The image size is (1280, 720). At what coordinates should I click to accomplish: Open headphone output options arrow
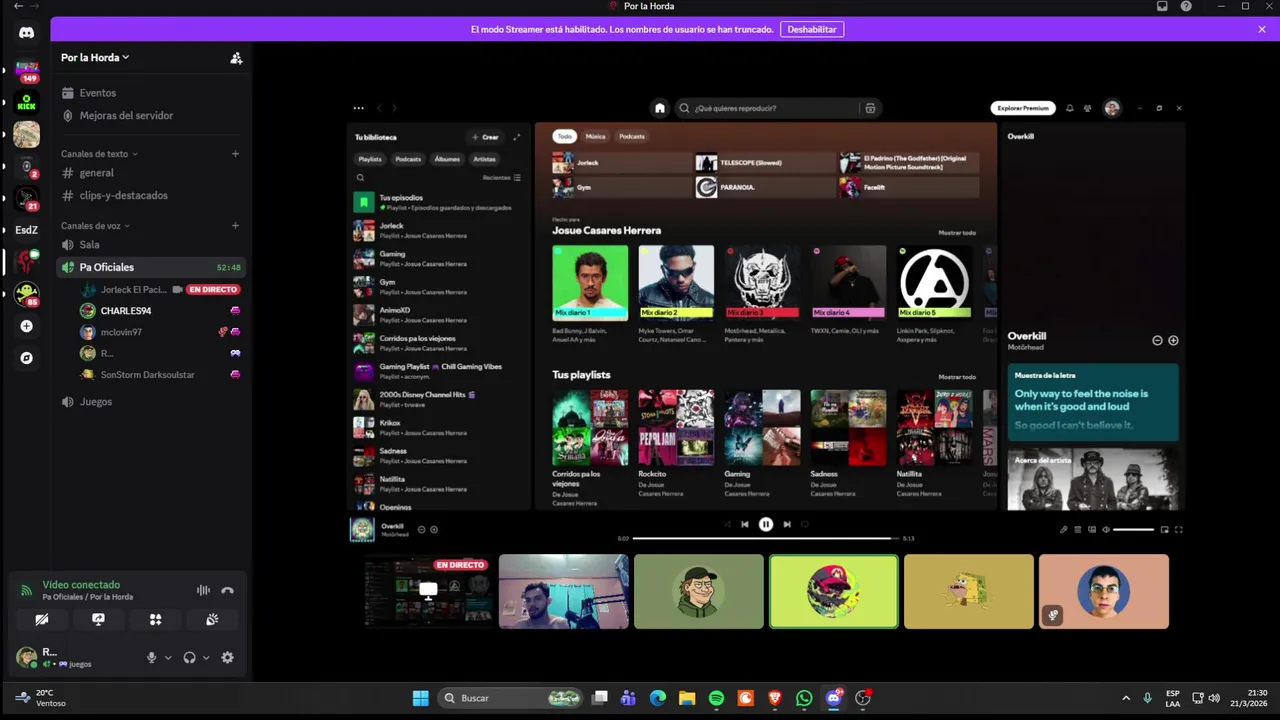pos(206,658)
